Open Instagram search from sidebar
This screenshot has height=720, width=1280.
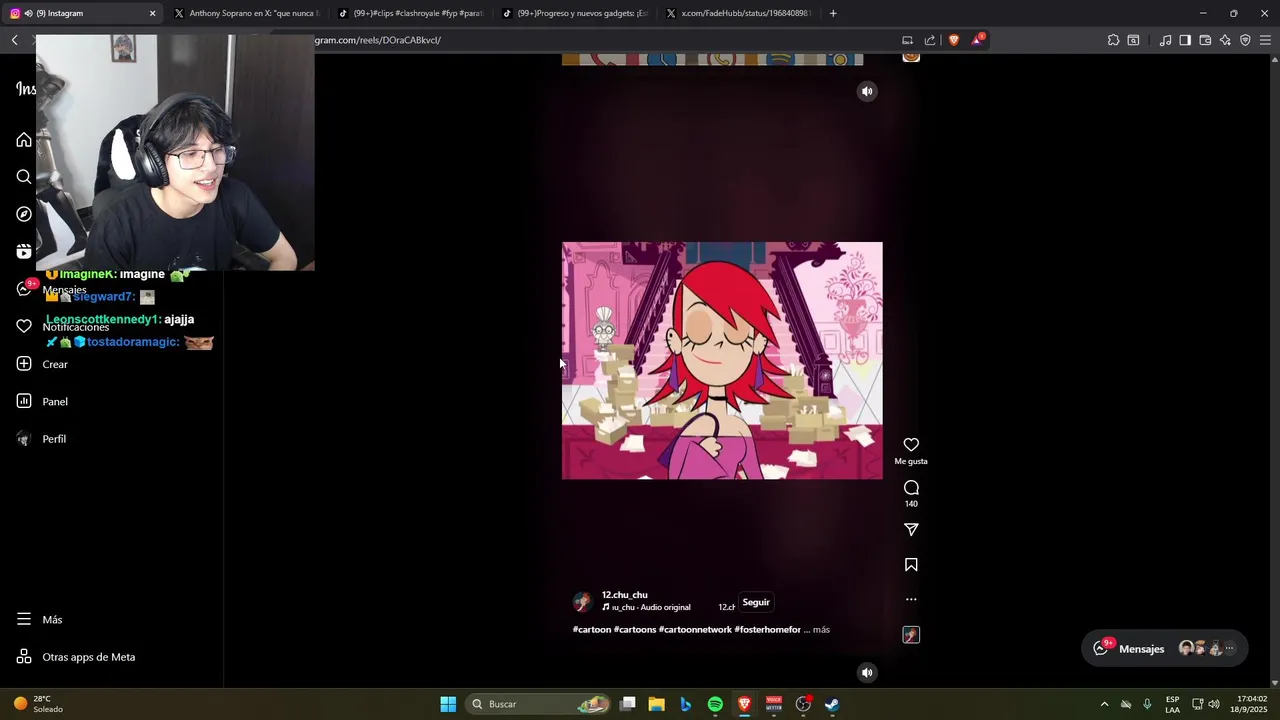[x=24, y=177]
